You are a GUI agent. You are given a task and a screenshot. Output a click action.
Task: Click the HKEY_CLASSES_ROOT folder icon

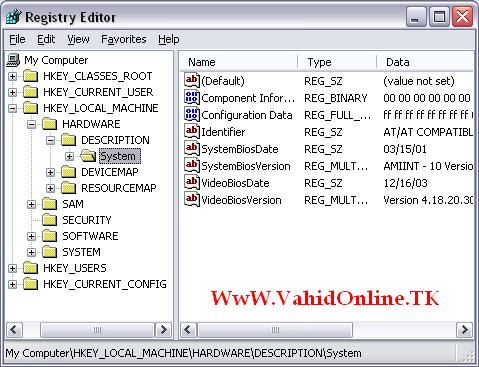click(31, 76)
